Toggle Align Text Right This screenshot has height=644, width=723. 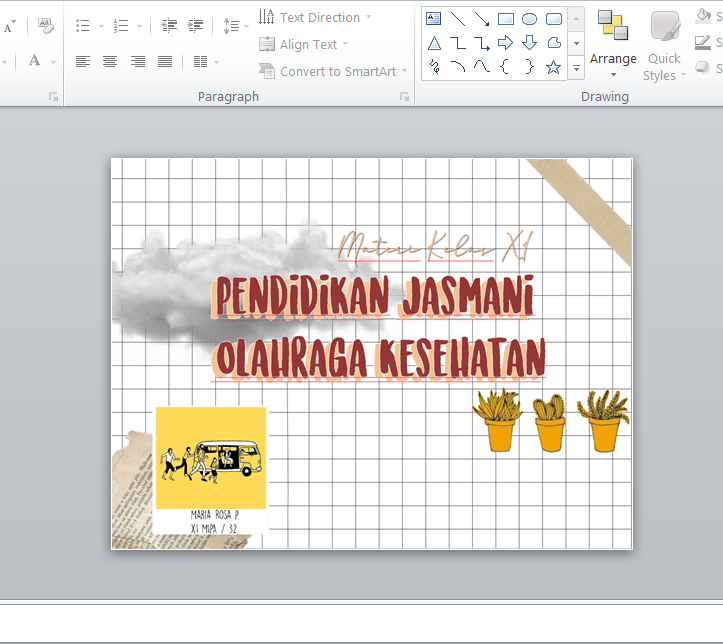click(x=137, y=61)
